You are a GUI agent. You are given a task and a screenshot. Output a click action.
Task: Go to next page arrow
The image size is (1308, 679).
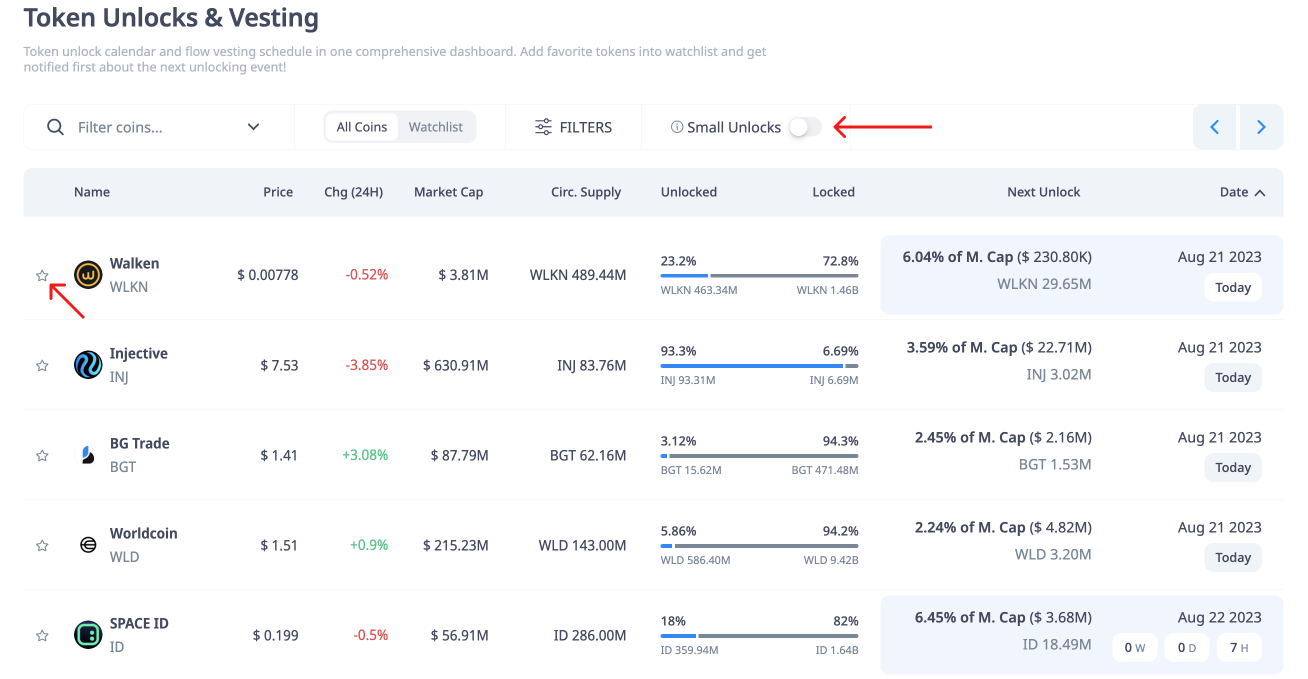pos(1261,127)
